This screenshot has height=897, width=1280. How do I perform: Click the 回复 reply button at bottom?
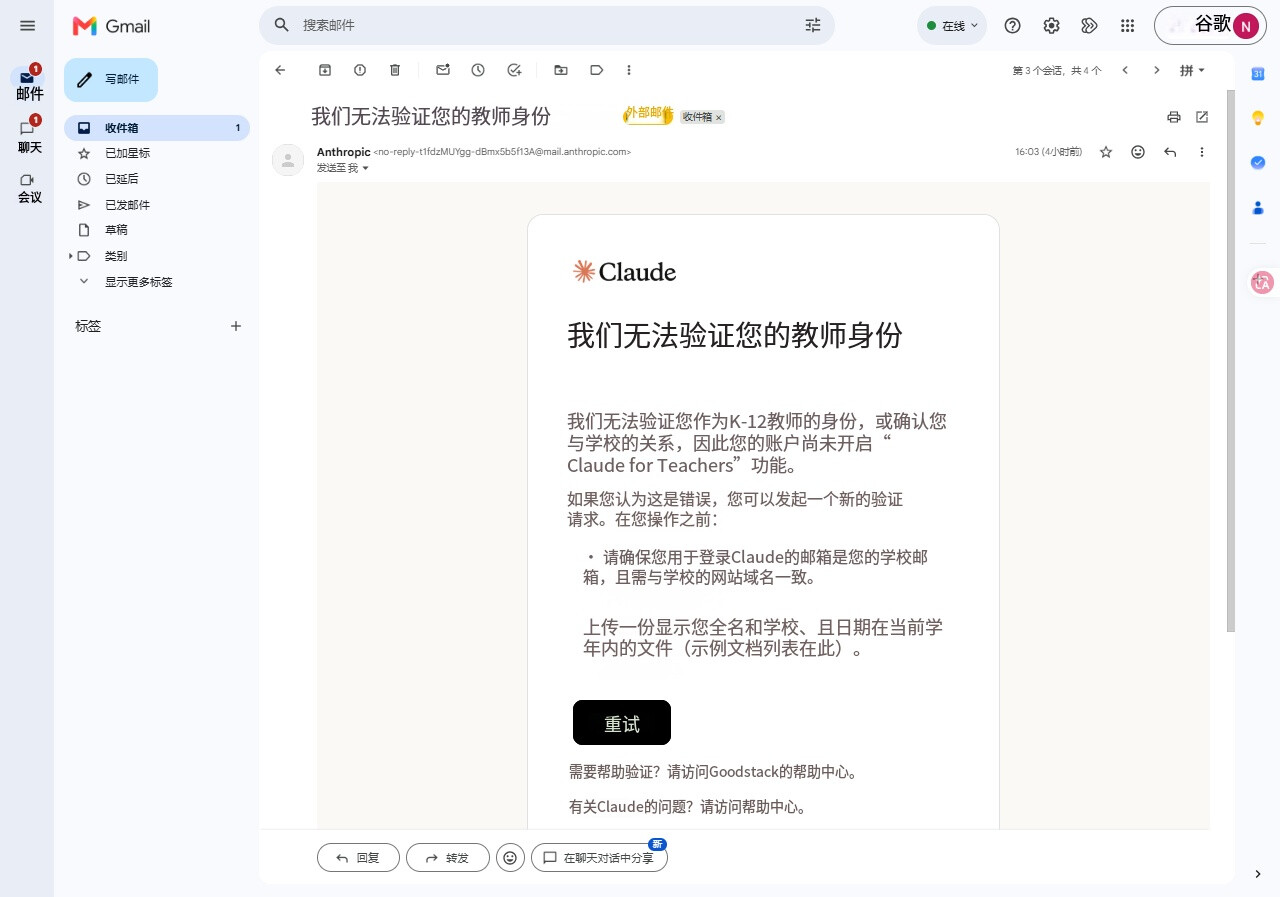(358, 858)
